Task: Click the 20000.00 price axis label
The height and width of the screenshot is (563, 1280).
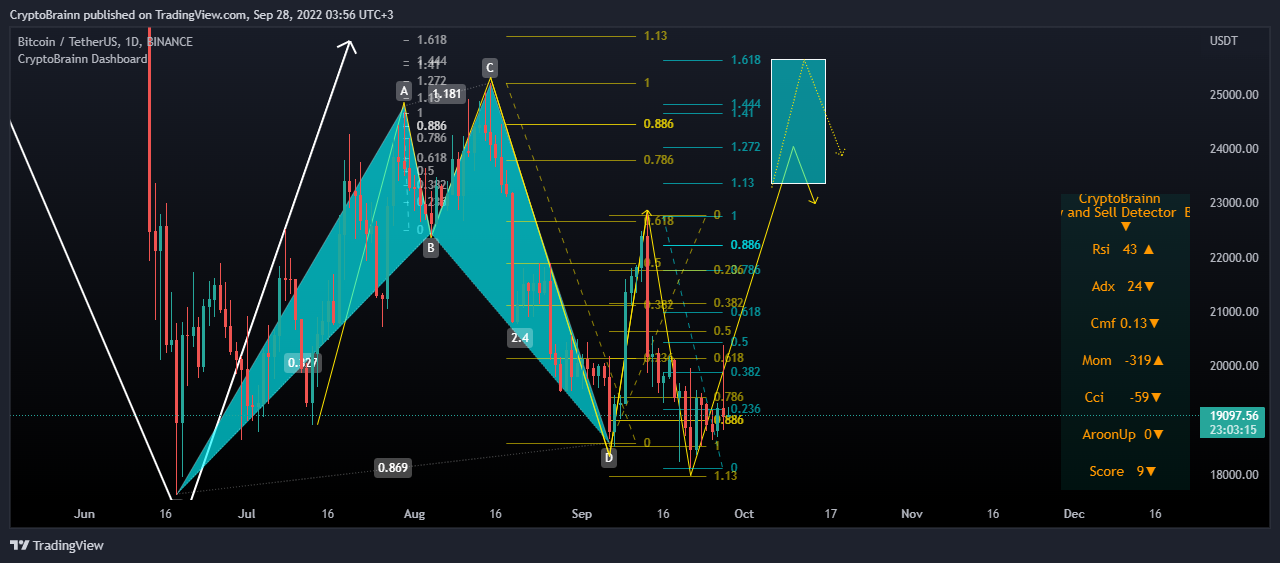Action: [x=1233, y=366]
